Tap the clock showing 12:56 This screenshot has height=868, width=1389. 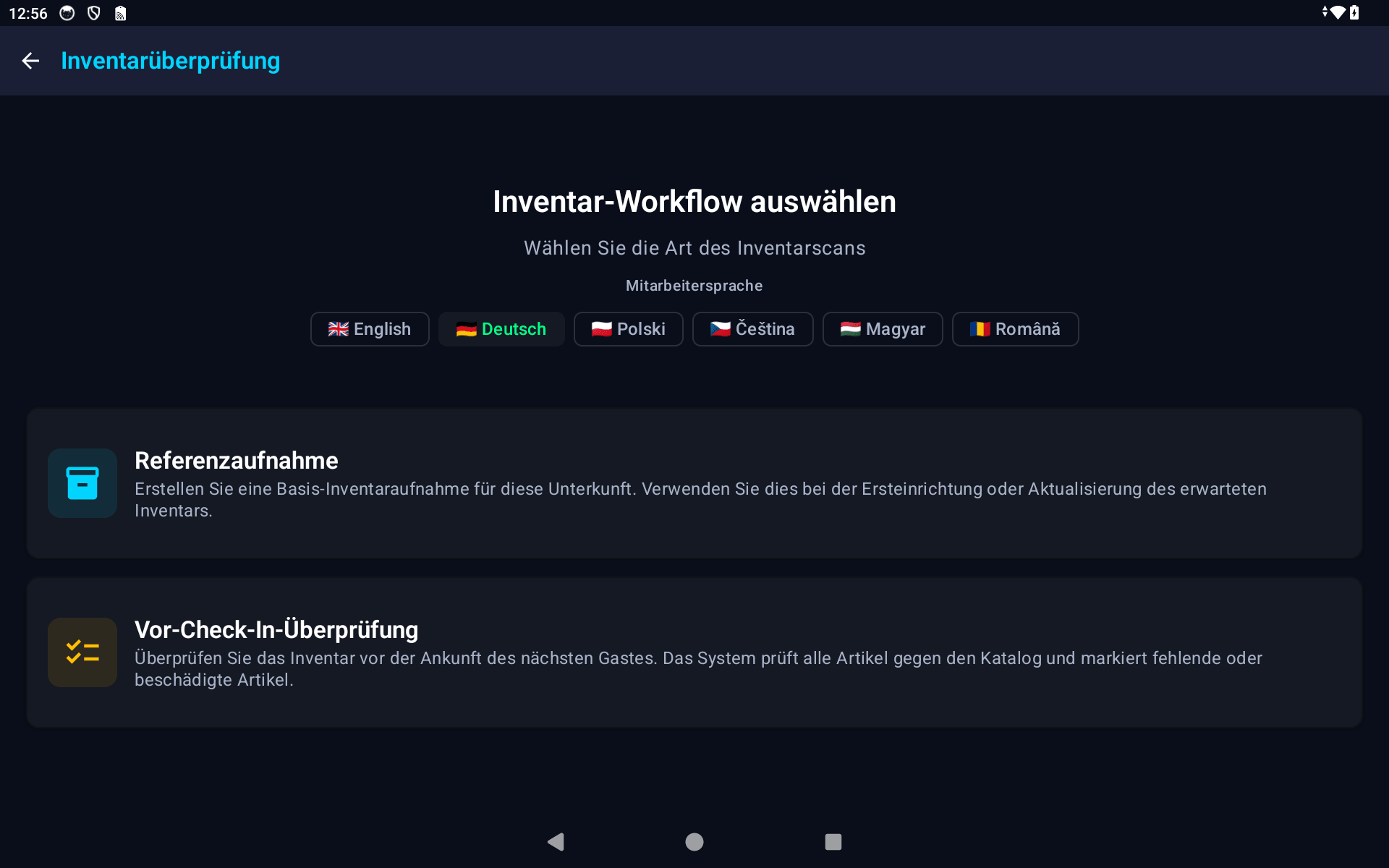click(27, 12)
